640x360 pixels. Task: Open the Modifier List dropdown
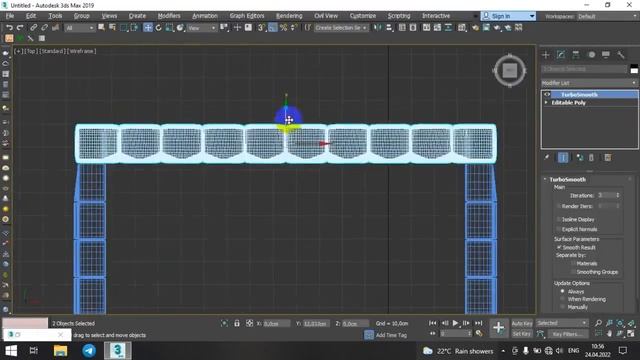(590, 83)
